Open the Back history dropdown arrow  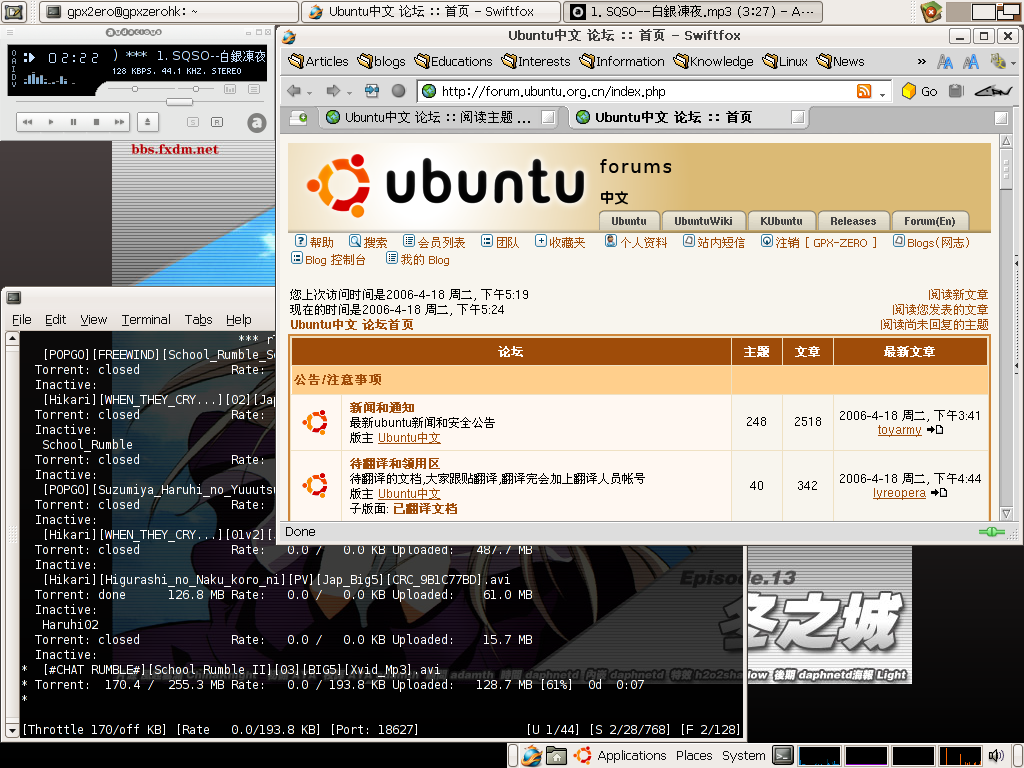point(310,93)
